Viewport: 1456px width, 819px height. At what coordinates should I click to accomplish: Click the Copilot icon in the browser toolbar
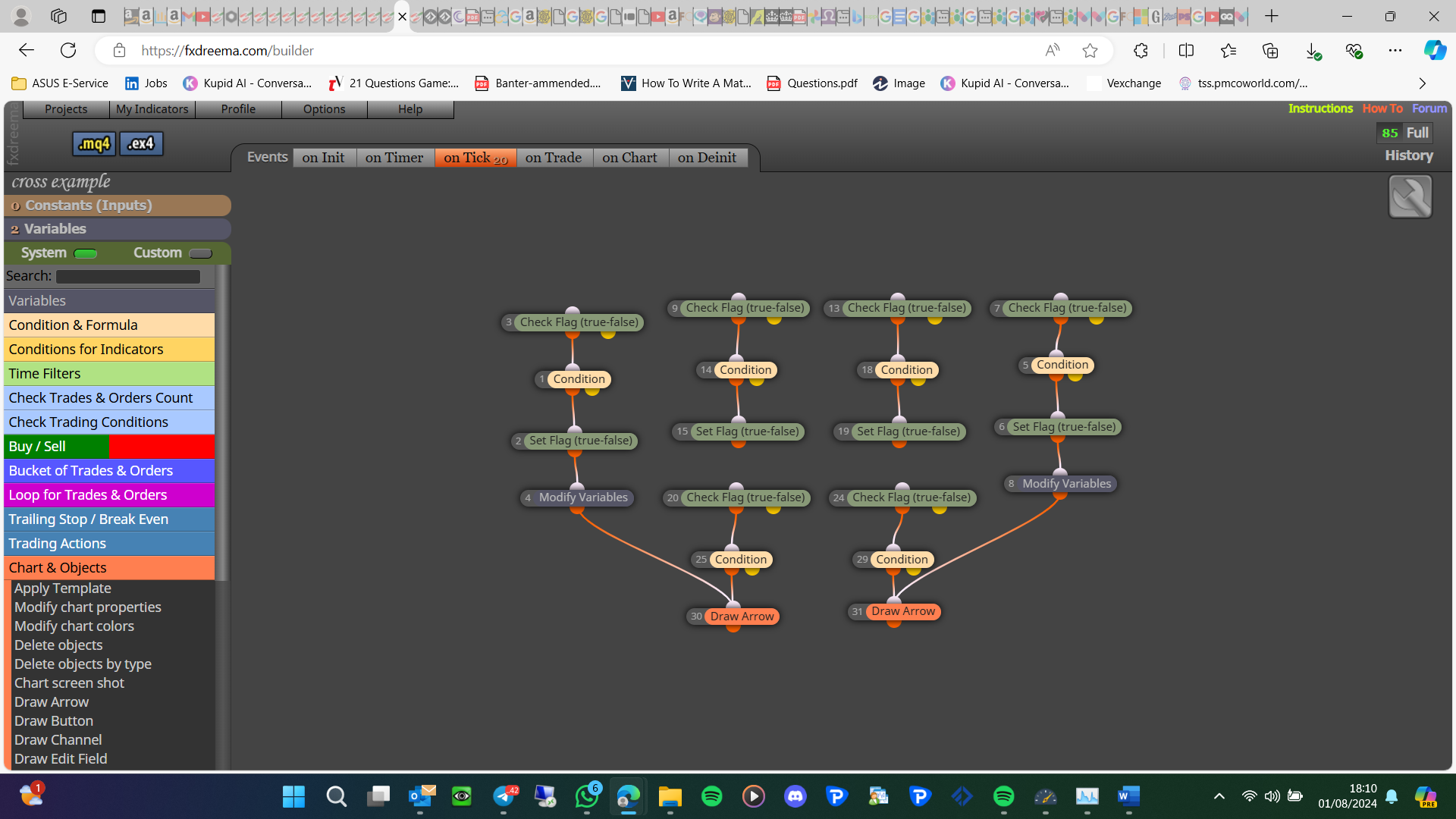click(x=1434, y=51)
